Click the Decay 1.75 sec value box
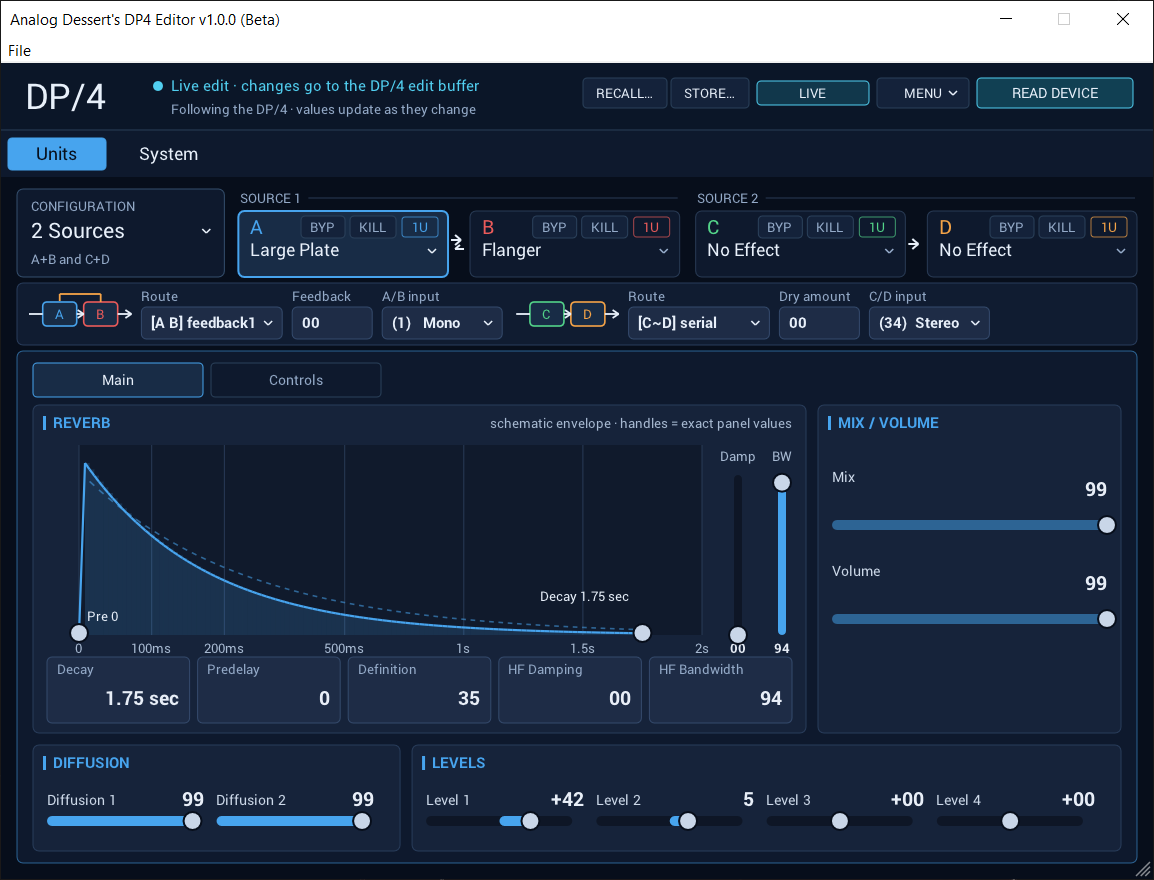 pyautogui.click(x=118, y=690)
